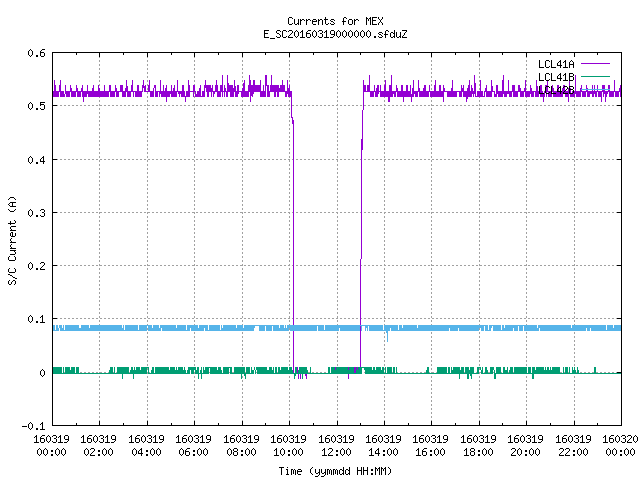Click the x-axis tick label 160319 12:00
The height and width of the screenshot is (480, 640).
coord(336,446)
